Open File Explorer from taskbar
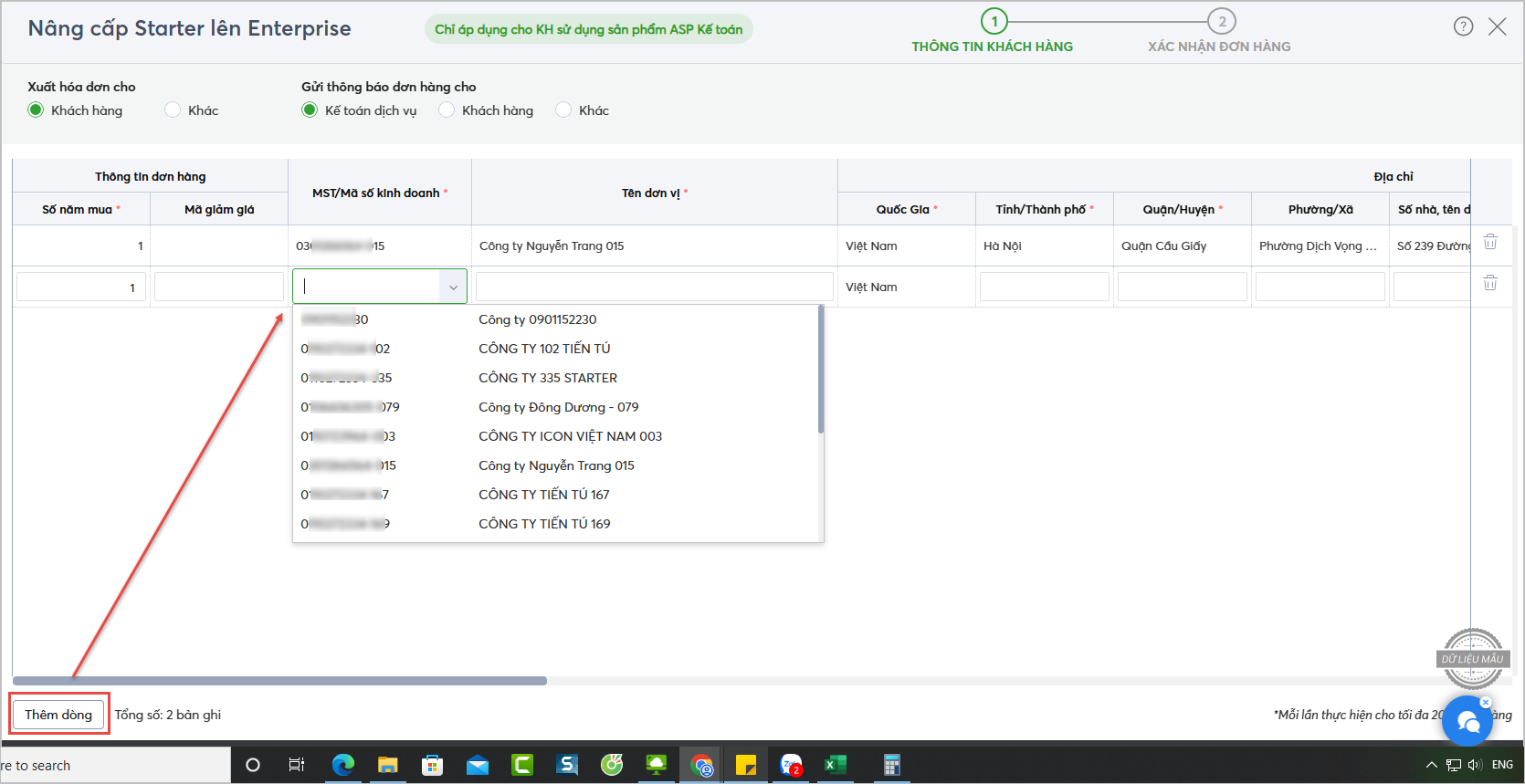The image size is (1525, 784). [x=388, y=765]
